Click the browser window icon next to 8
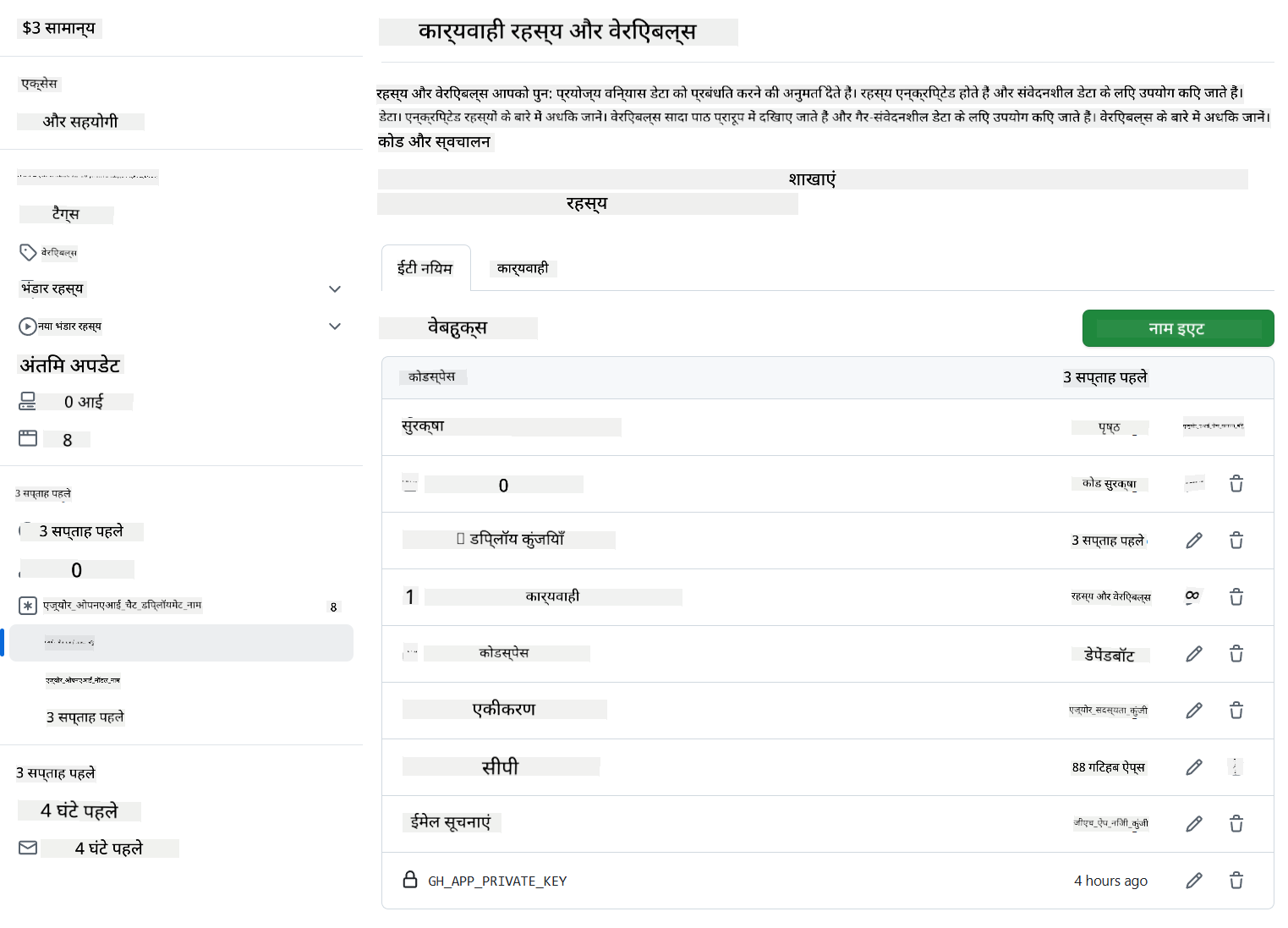1288x928 pixels. (28, 438)
